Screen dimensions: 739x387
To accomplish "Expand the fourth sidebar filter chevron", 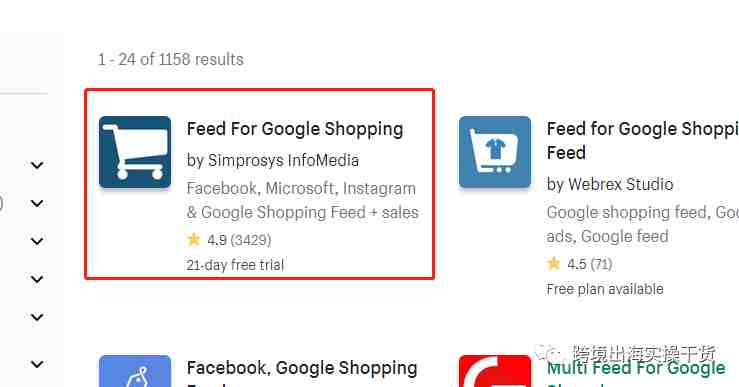I will tap(37, 279).
